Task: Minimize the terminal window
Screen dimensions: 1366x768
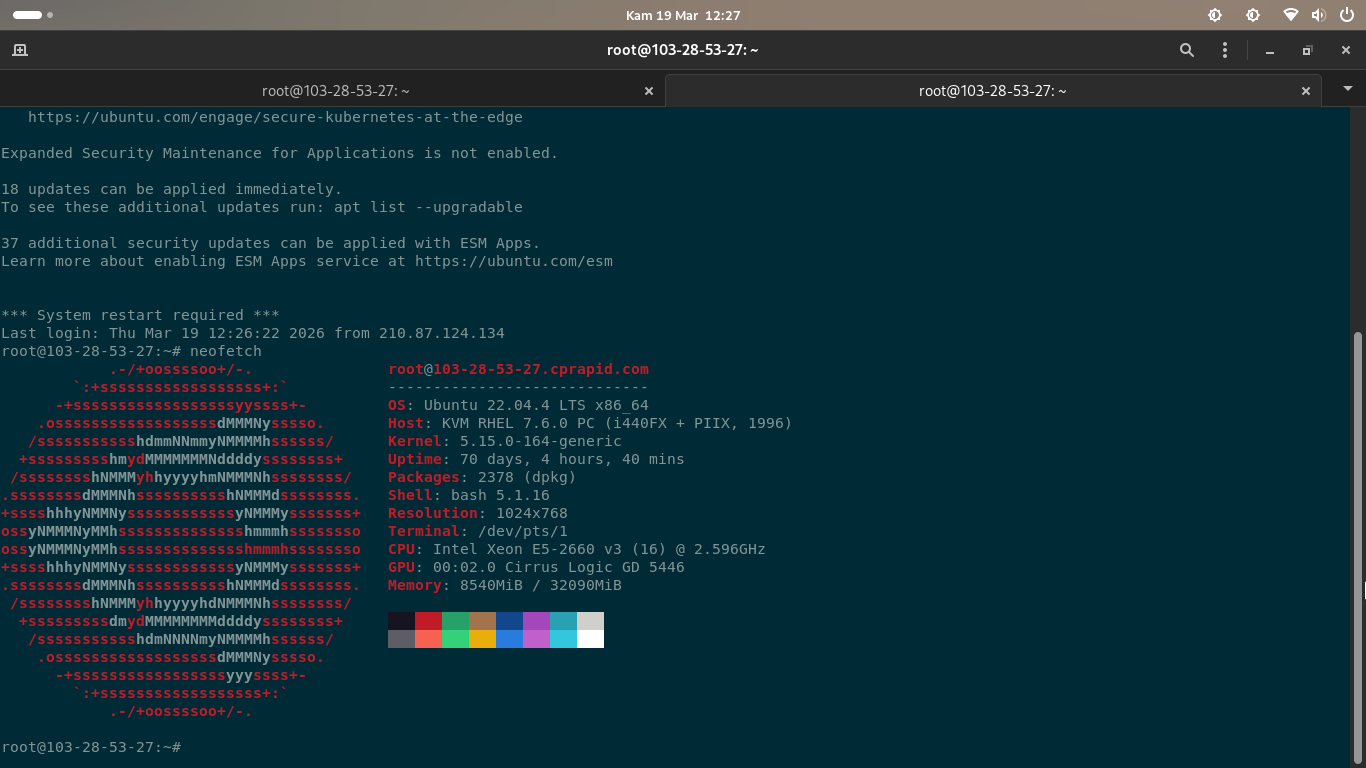Action: click(x=1269, y=51)
